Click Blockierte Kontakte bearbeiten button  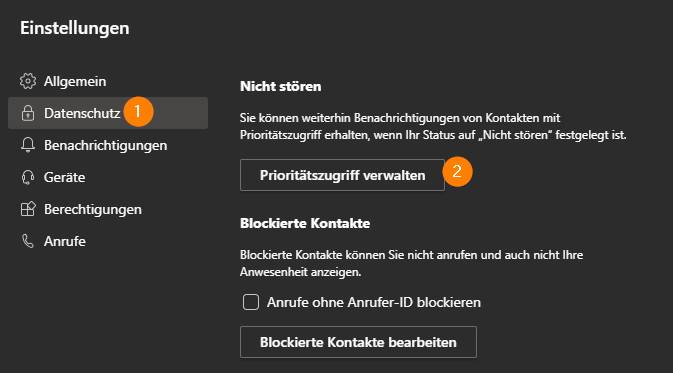[x=358, y=342]
